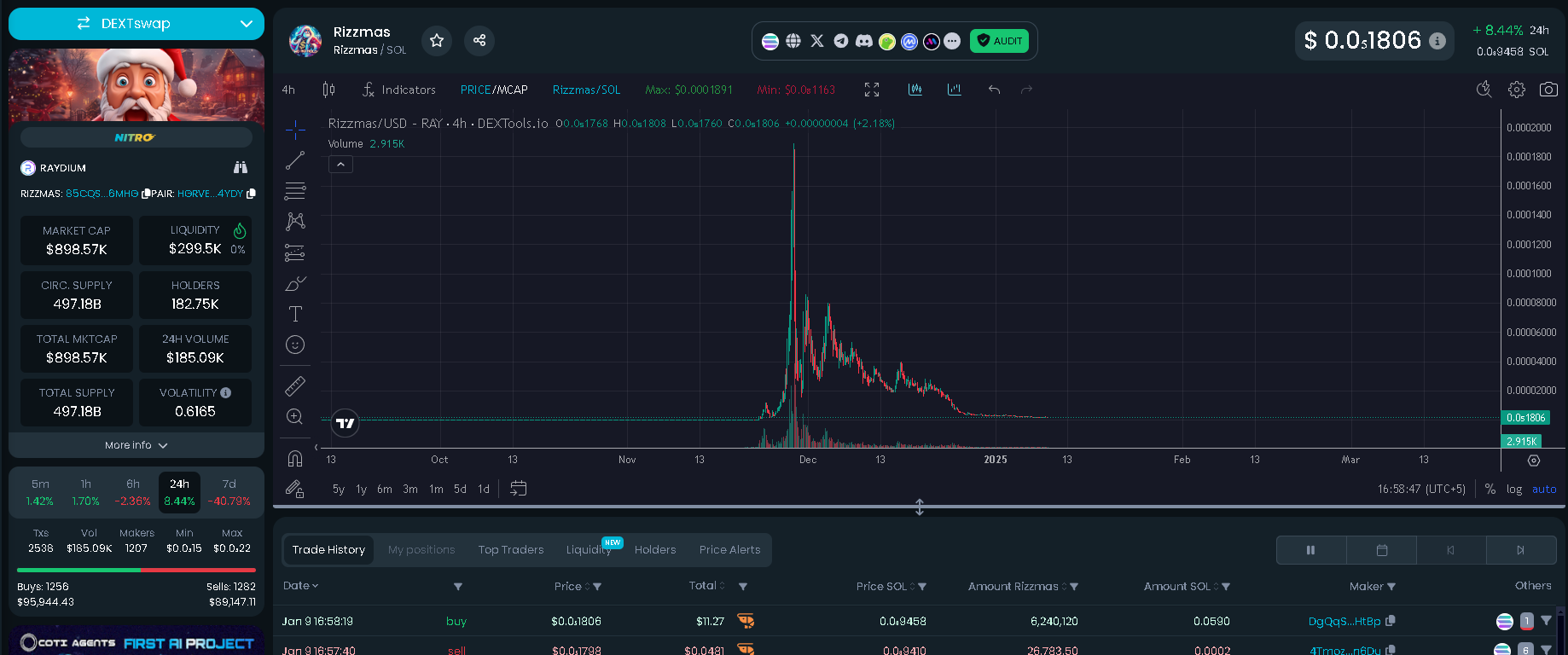Toggle auto scale on the chart
Screen dimensions: 1568x655
point(1544,489)
